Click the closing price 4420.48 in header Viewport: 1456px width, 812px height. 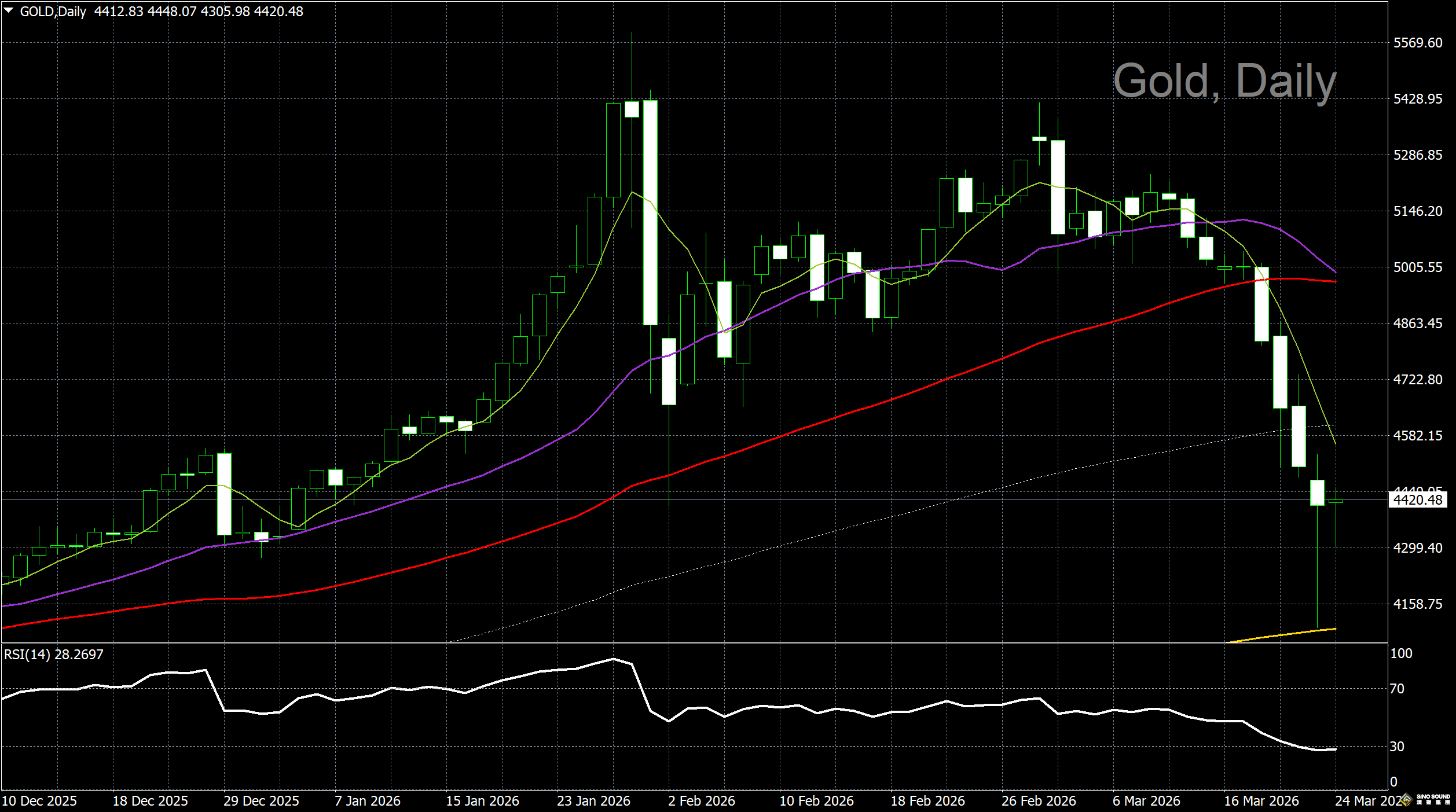(278, 12)
